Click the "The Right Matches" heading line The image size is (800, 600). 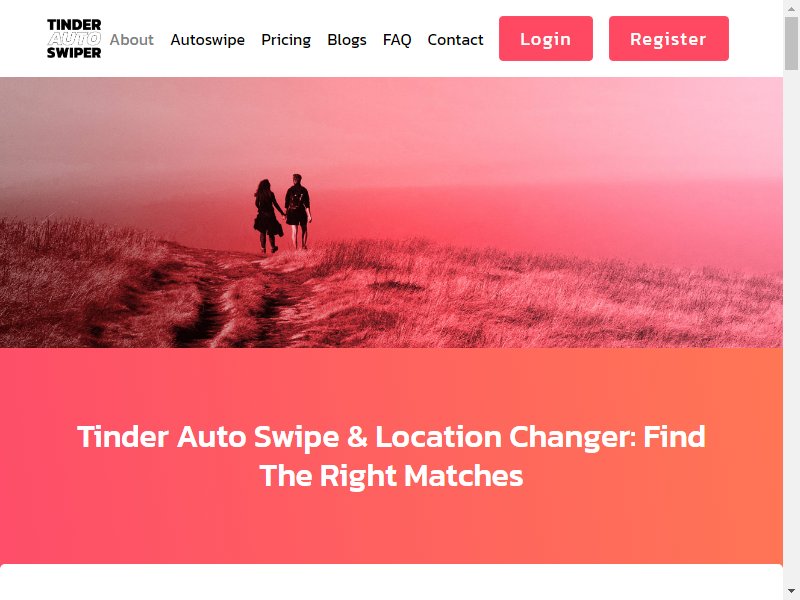click(x=391, y=476)
